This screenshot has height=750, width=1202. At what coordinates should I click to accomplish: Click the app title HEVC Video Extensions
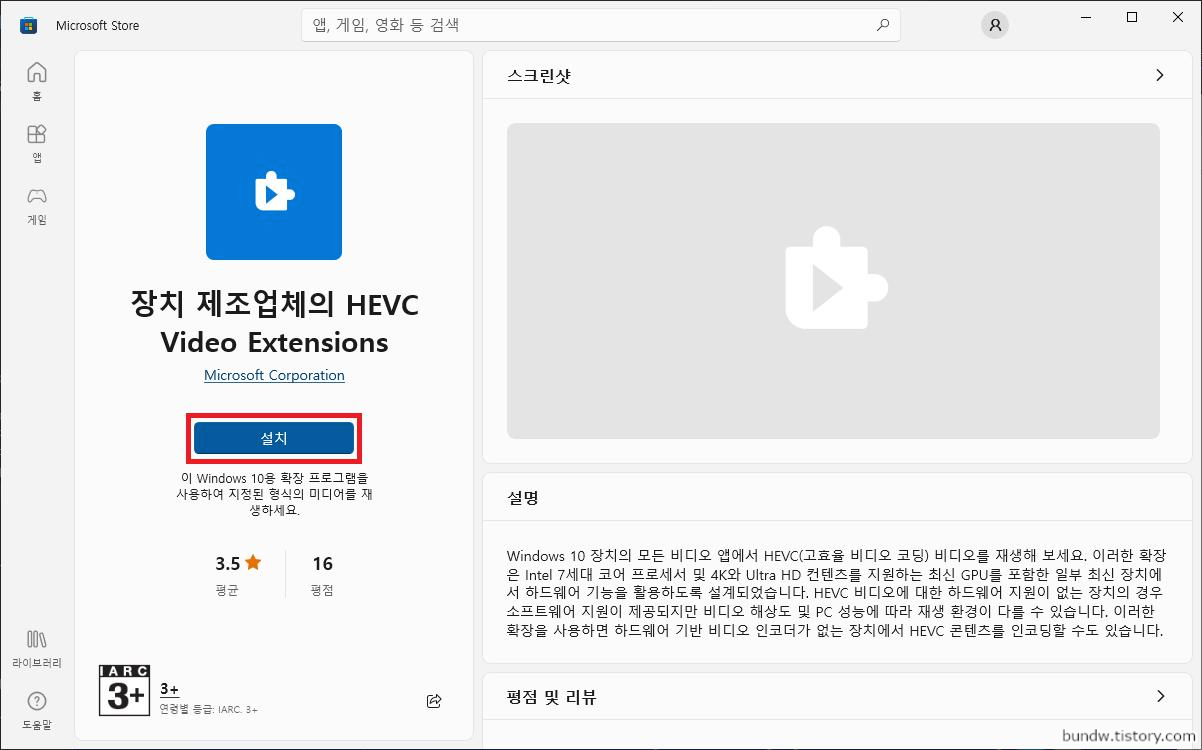click(274, 322)
